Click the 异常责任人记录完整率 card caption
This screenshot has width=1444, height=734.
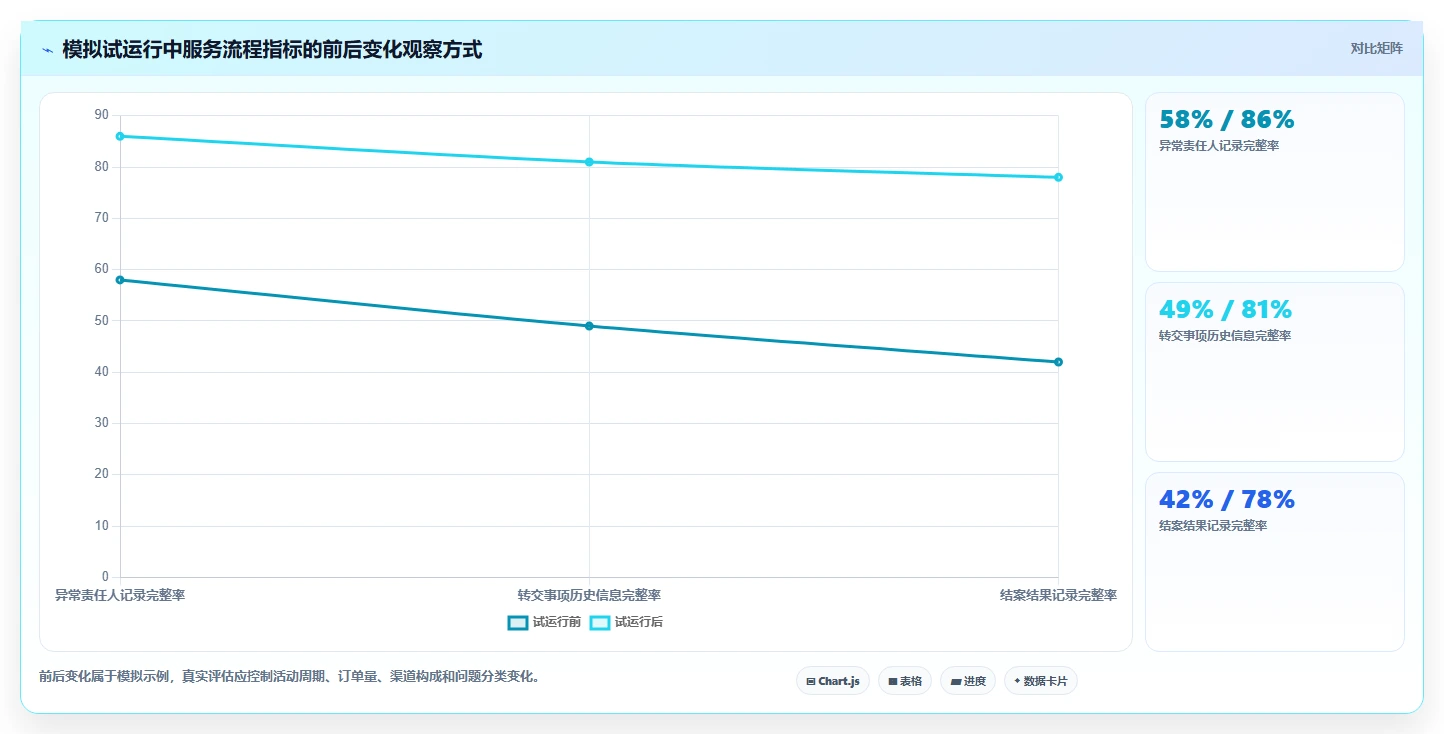(x=1219, y=146)
